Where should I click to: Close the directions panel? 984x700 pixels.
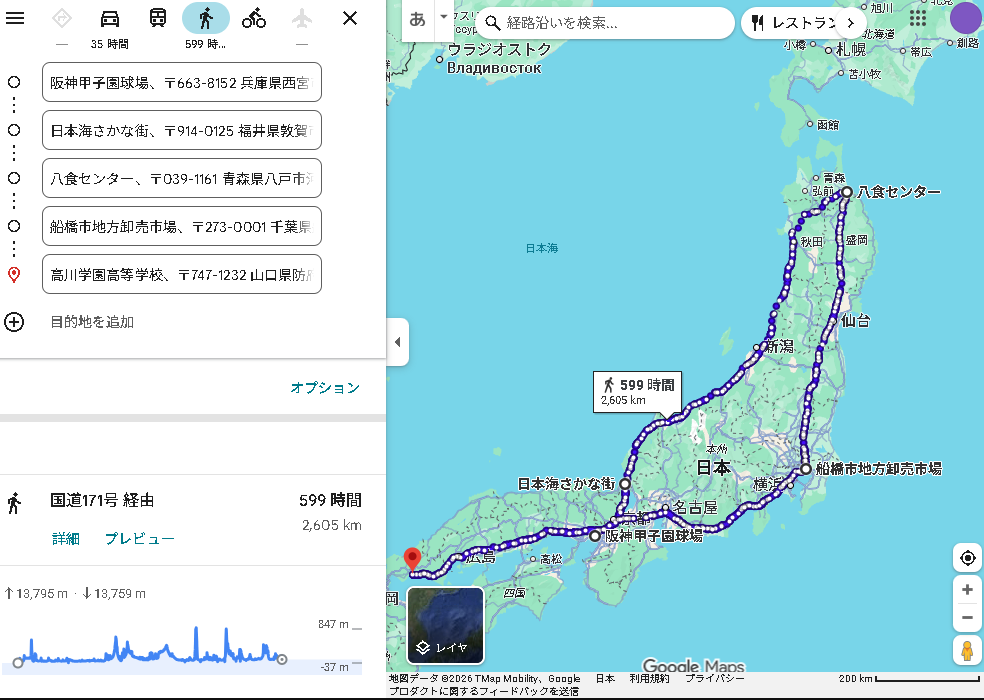(x=350, y=18)
